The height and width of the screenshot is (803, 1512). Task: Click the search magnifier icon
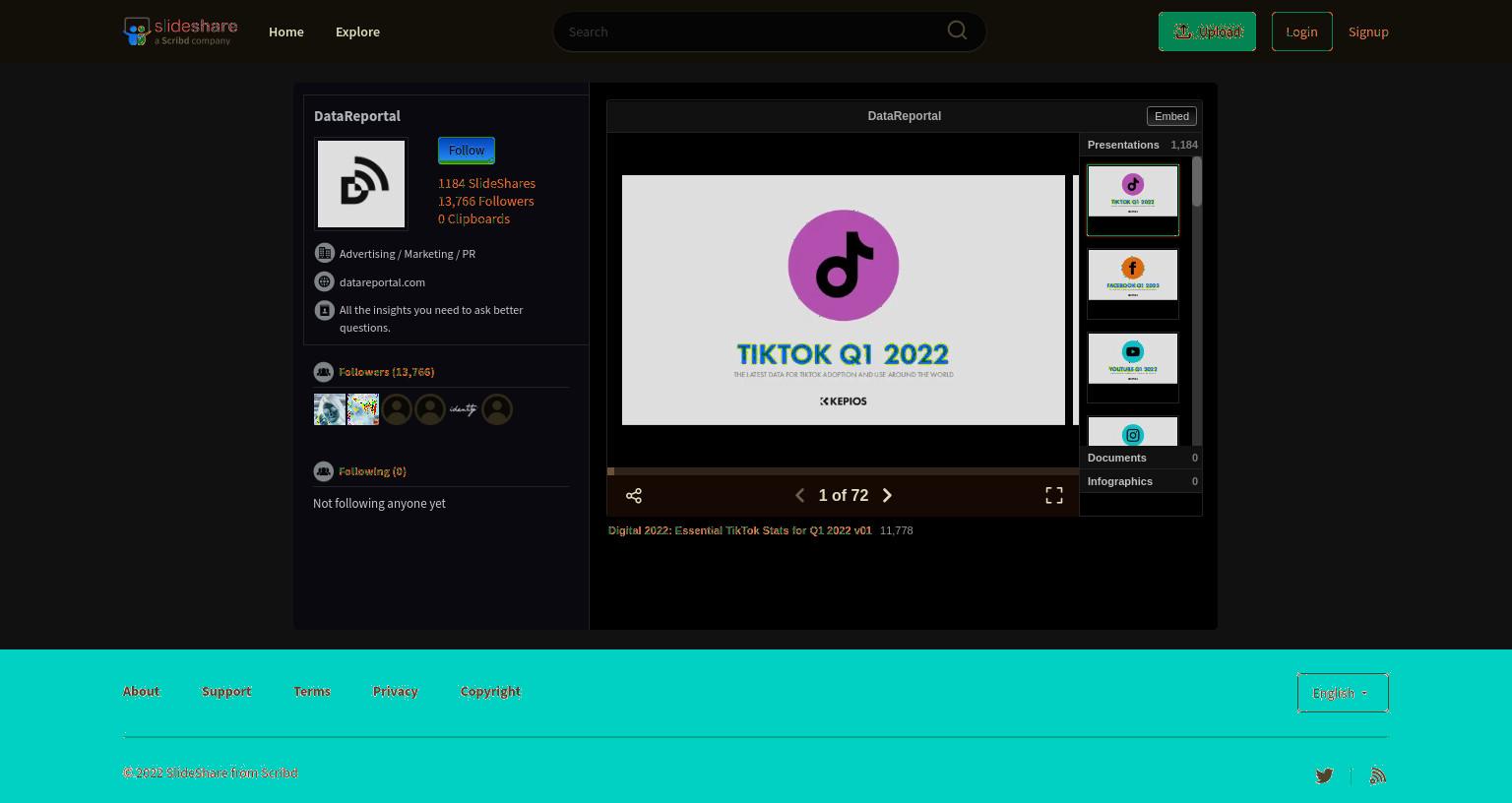pyautogui.click(x=957, y=31)
